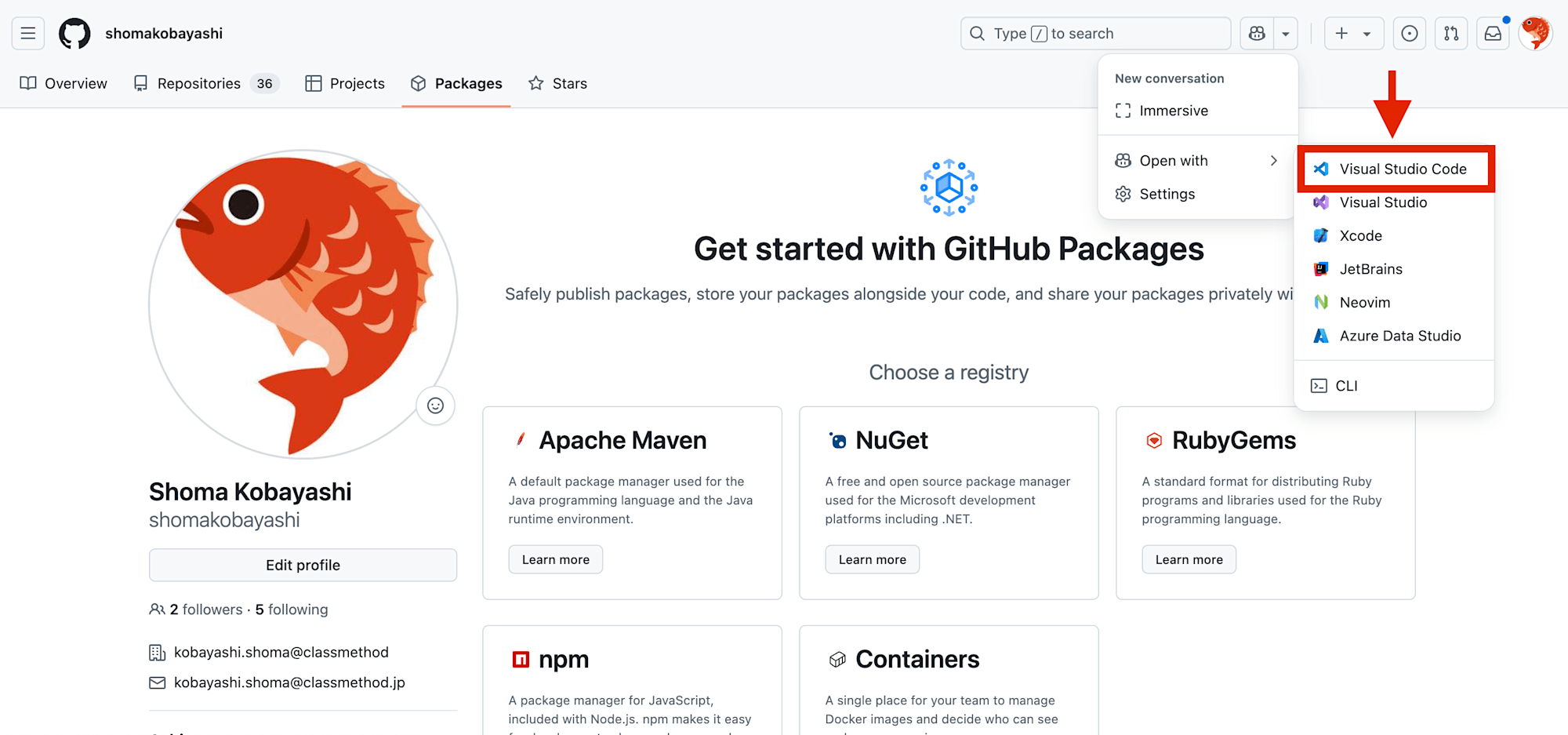Click Learn more under RubyGems
Viewport: 1568px width, 735px height.
coord(1189,559)
